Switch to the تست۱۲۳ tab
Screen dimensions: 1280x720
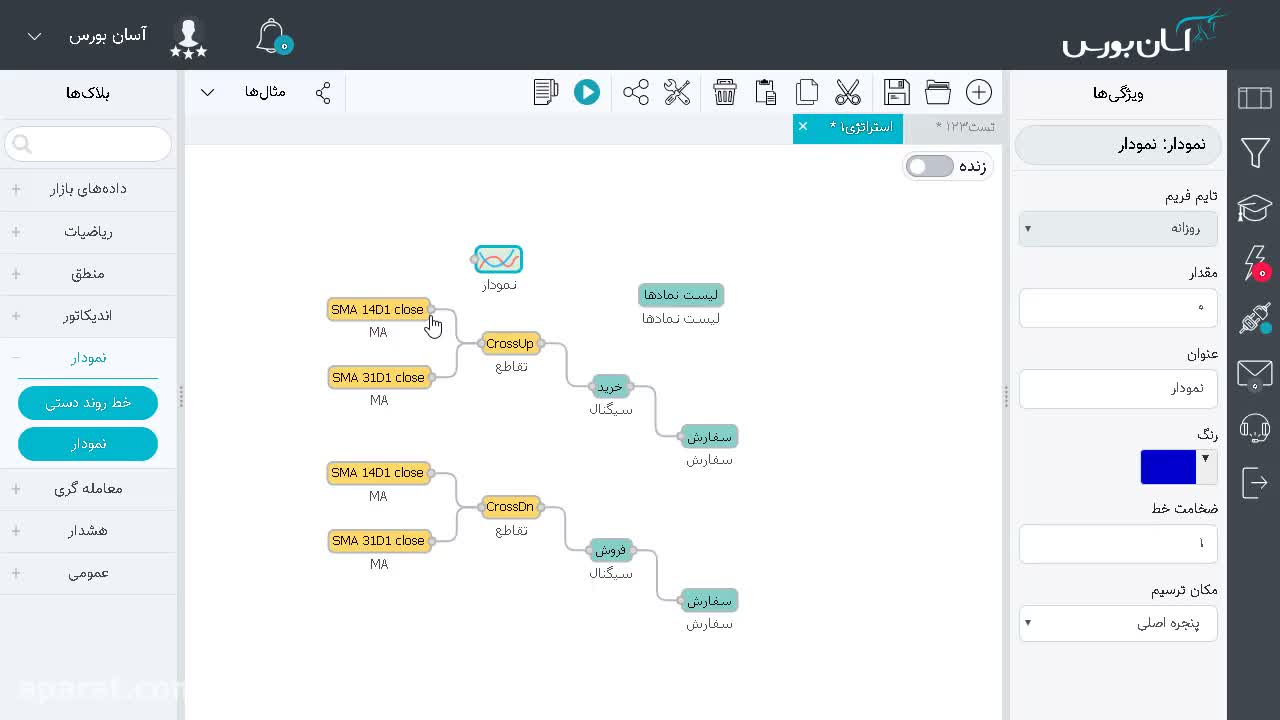click(964, 127)
